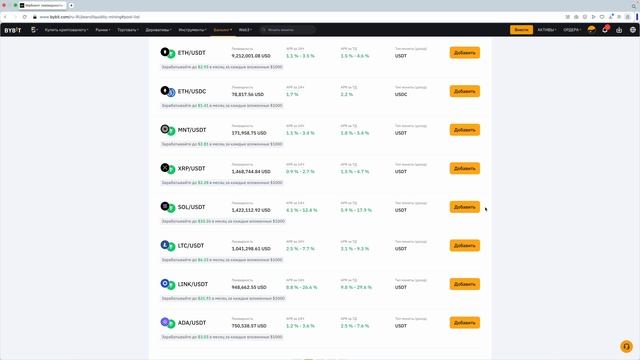Click Добавить for ETH/USDT
This screenshot has height=360, width=640.
(465, 53)
